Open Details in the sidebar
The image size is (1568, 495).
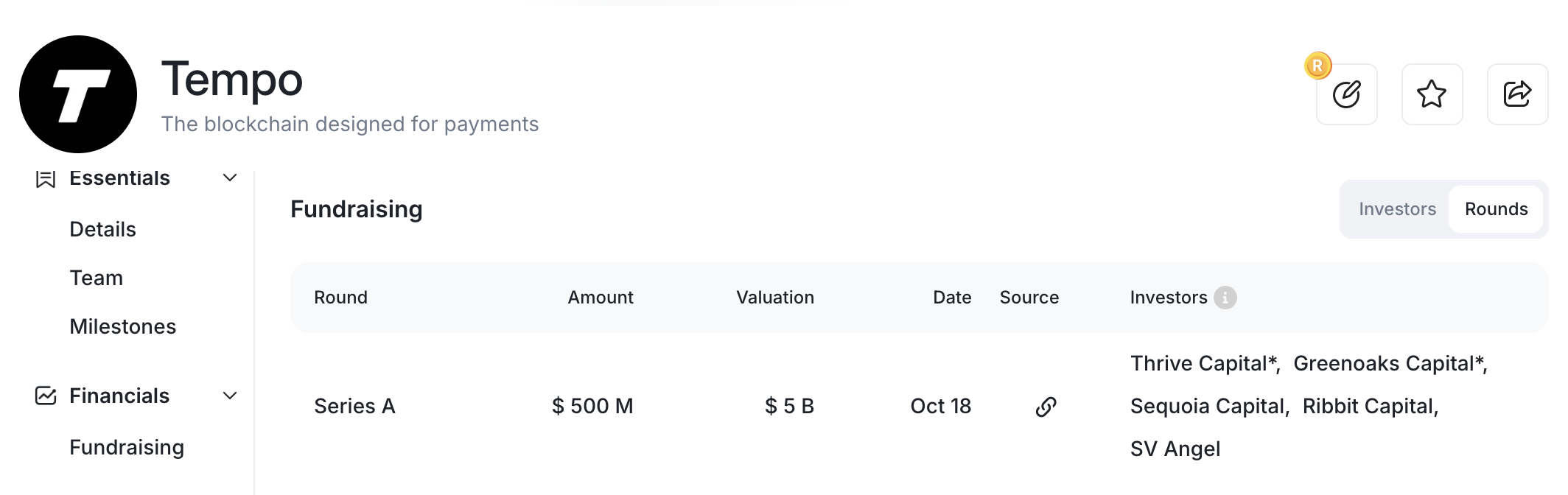[103, 229]
